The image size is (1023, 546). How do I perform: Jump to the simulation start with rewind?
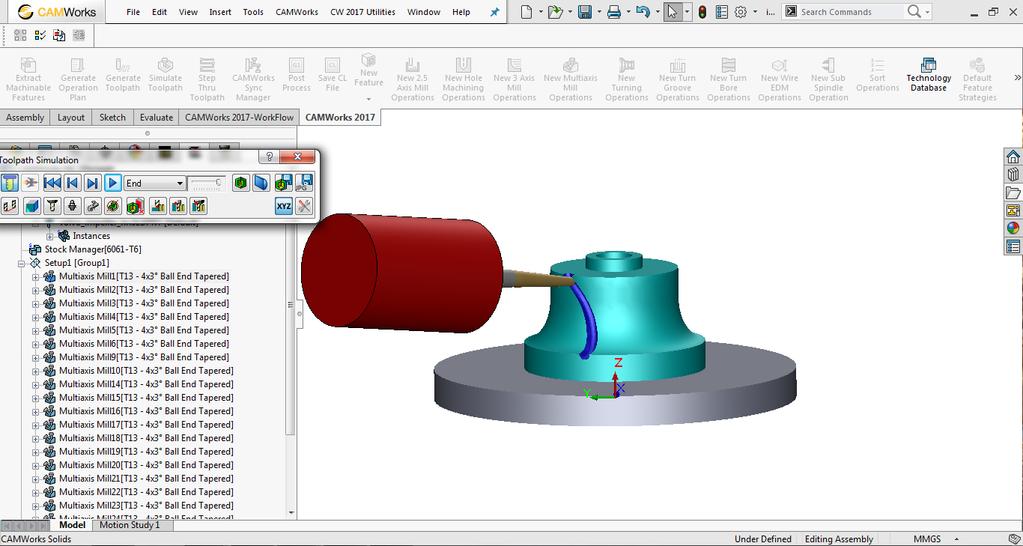point(52,183)
